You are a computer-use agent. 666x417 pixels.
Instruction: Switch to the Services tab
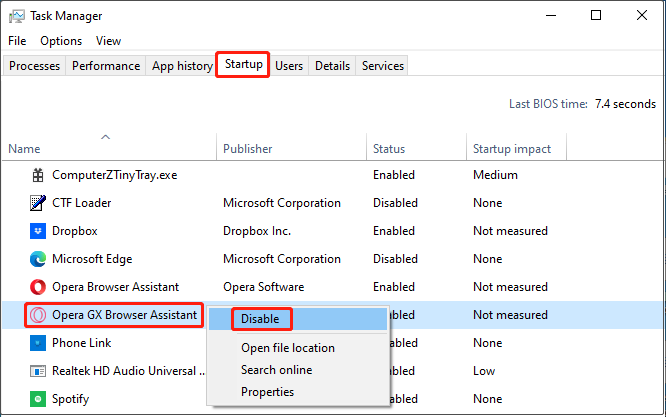383,66
